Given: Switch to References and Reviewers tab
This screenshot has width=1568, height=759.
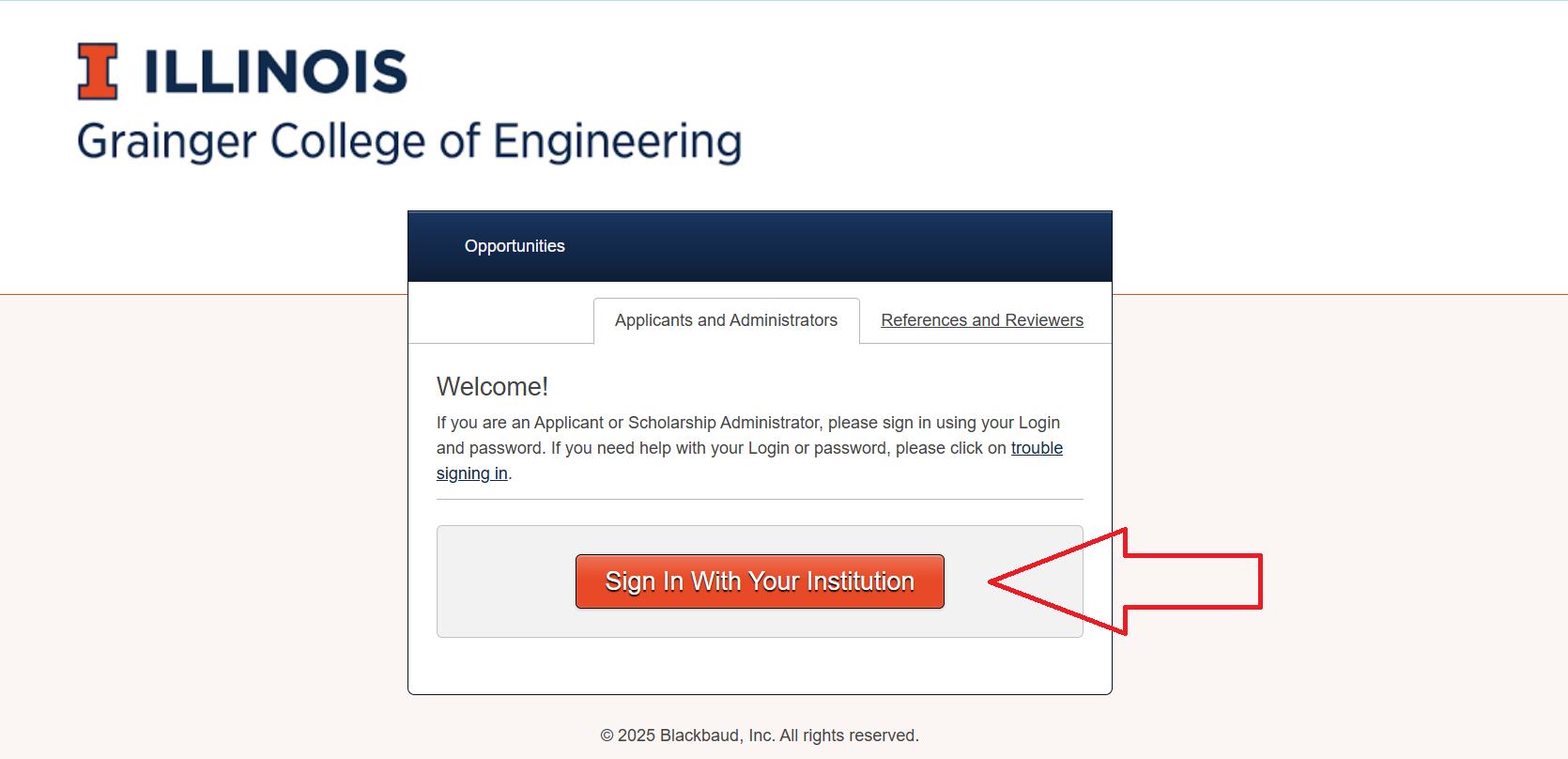Looking at the screenshot, I should point(981,320).
